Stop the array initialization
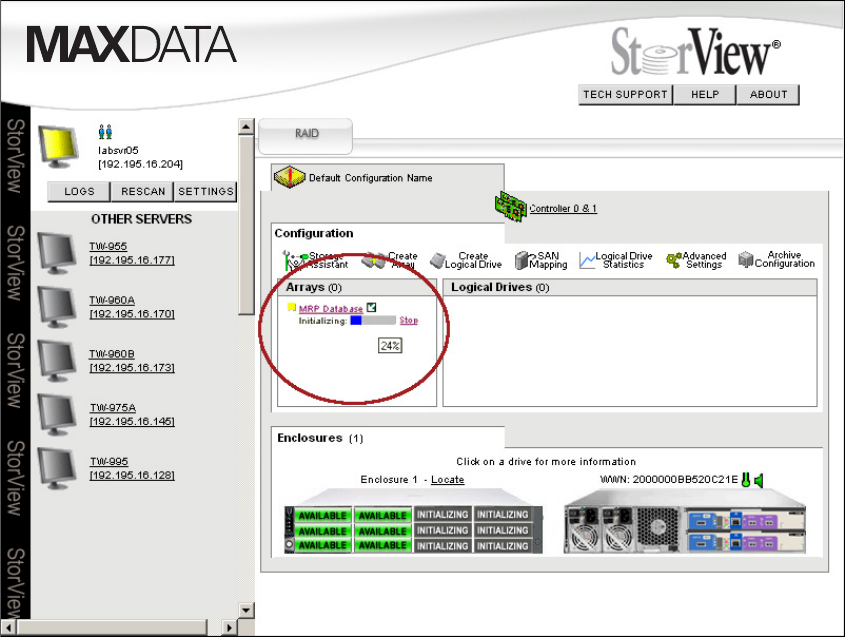Image resolution: width=845 pixels, height=637 pixels. click(x=408, y=320)
